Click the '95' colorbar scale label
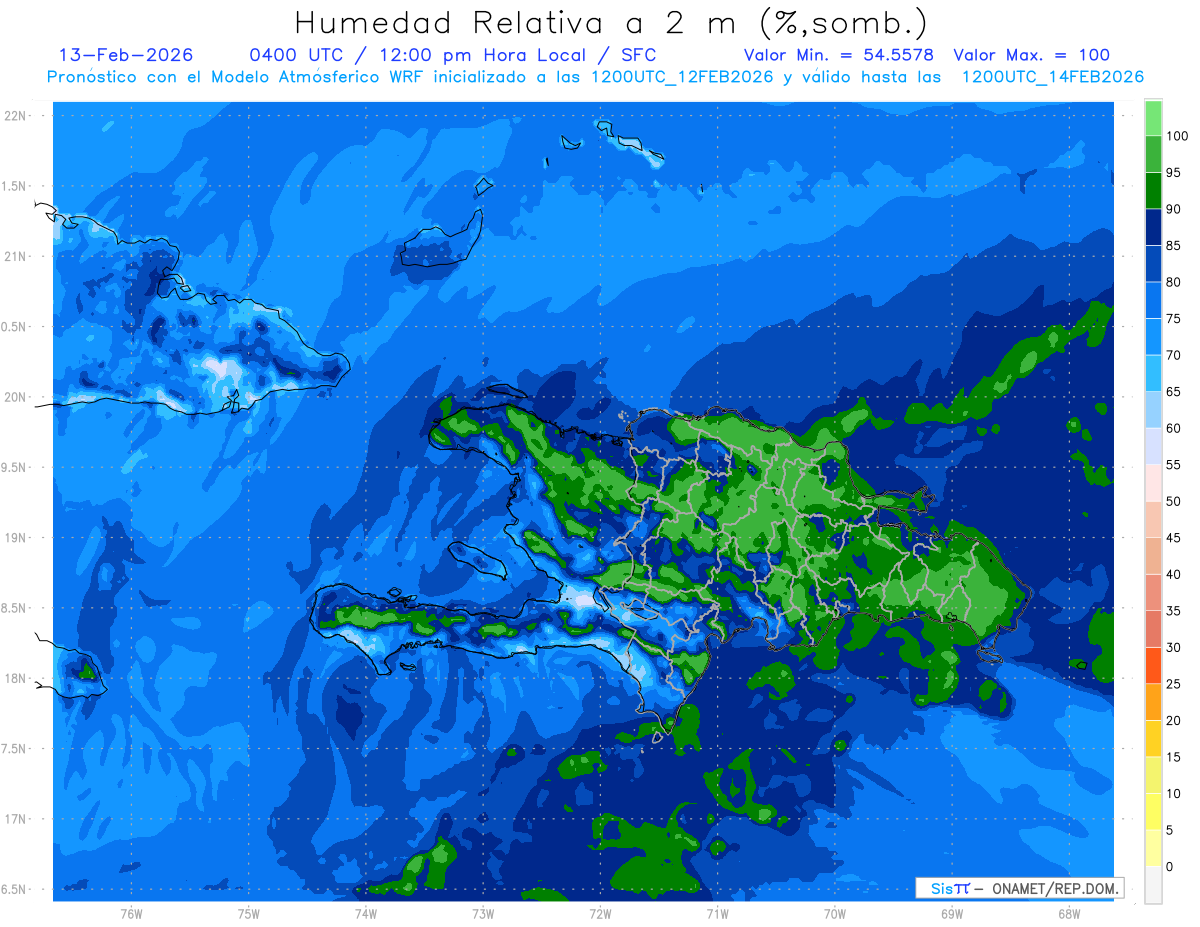Image resolution: width=1200 pixels, height=927 pixels. tap(1174, 173)
